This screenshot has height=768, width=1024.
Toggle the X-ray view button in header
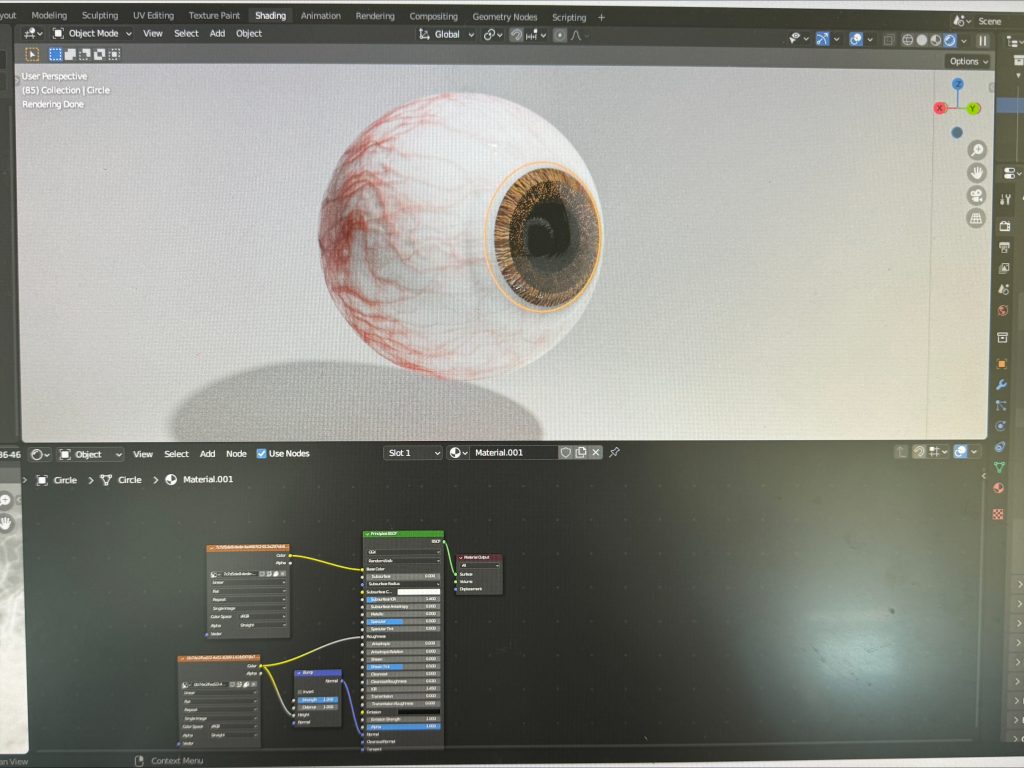[888, 40]
